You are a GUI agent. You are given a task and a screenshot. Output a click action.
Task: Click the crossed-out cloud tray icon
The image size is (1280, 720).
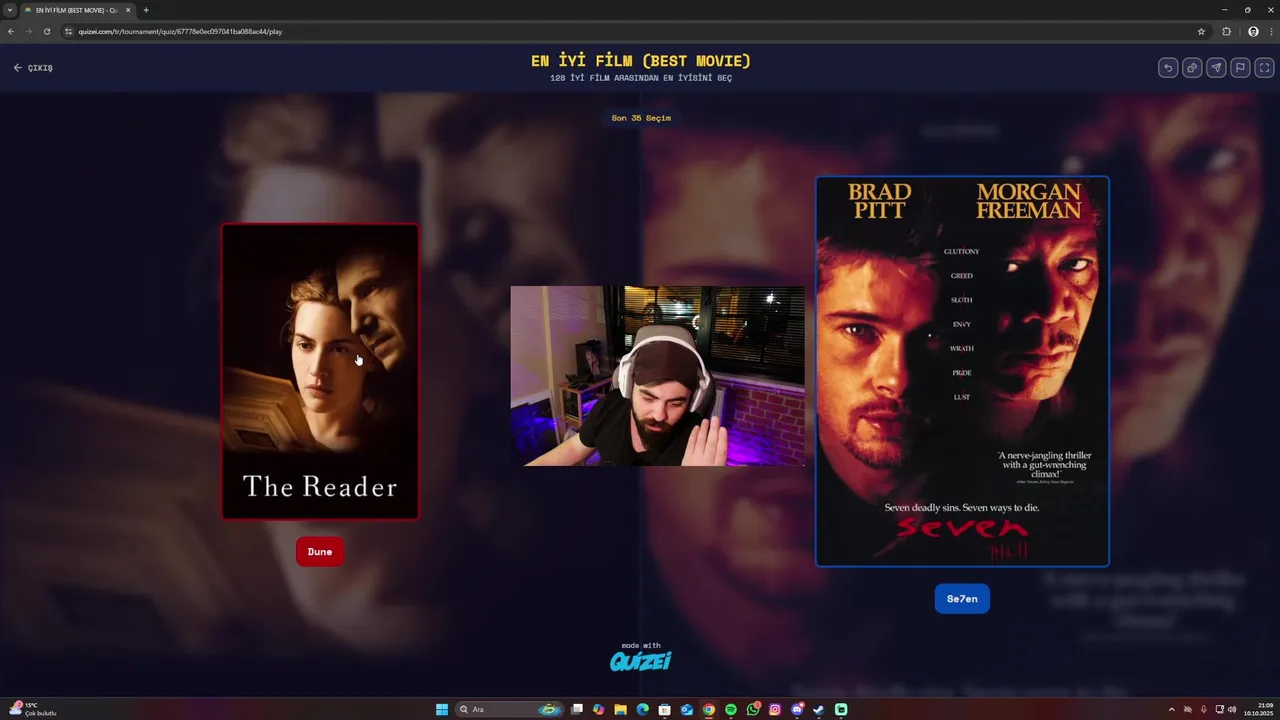pos(1188,709)
